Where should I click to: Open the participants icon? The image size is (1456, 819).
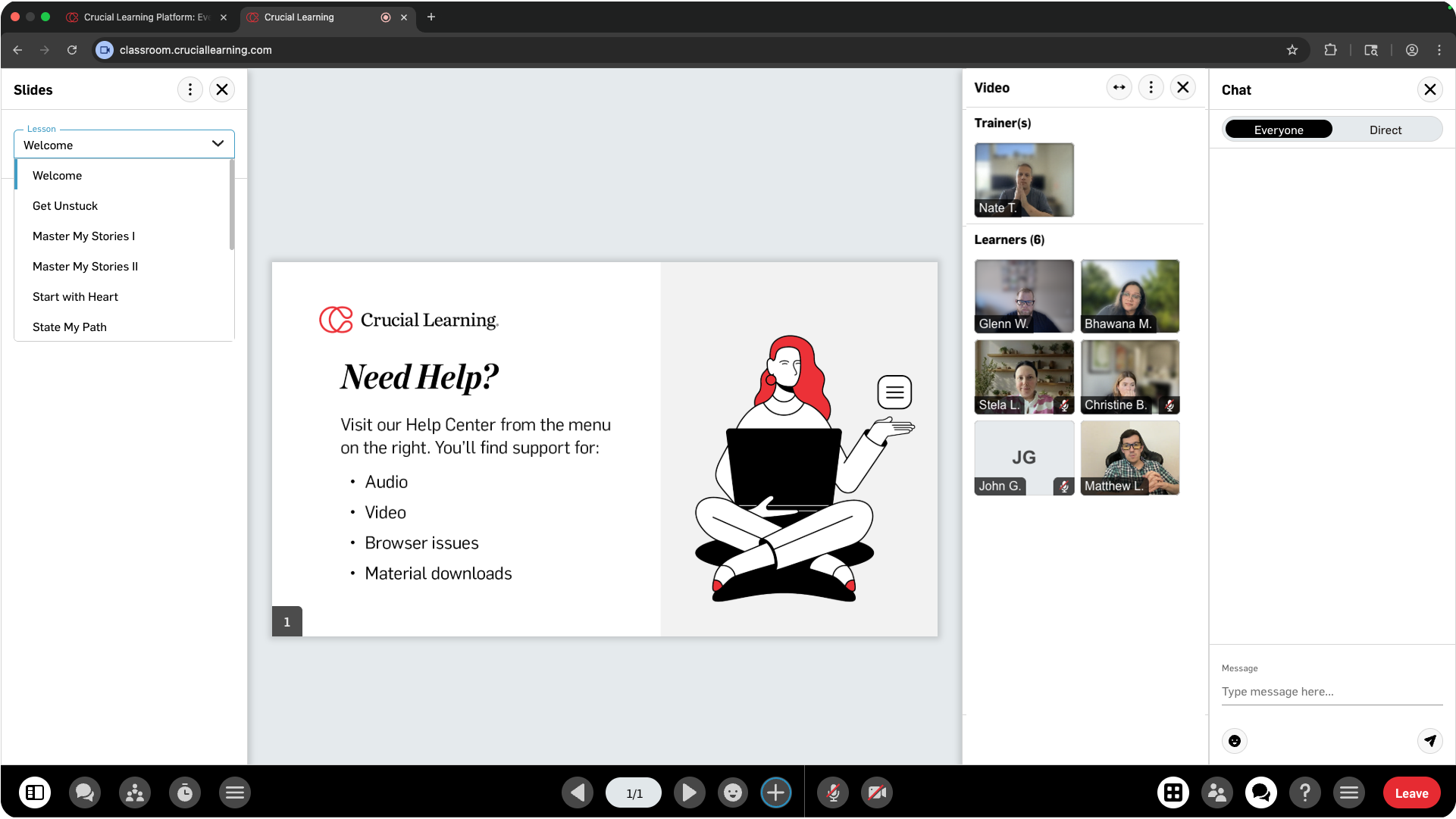(x=1217, y=792)
